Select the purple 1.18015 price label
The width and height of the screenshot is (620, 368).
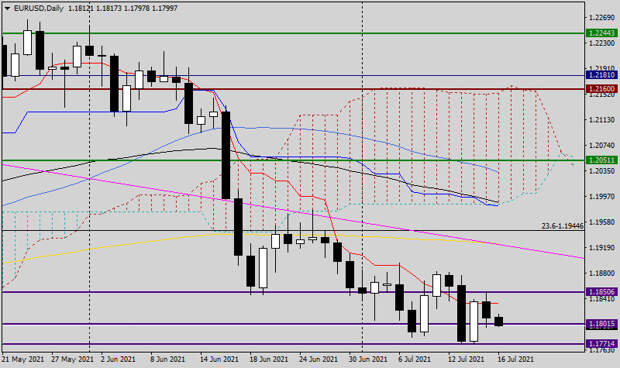coord(602,324)
